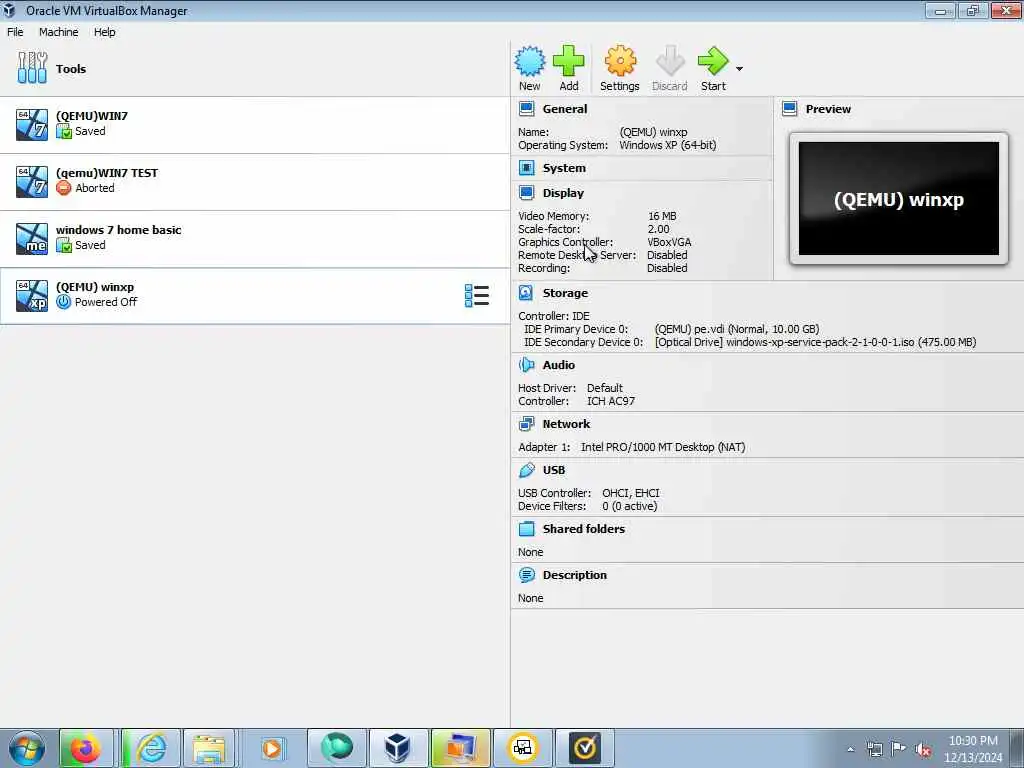Click the OHCI, EHCI USB controller value
The height and width of the screenshot is (768, 1024).
tap(631, 492)
